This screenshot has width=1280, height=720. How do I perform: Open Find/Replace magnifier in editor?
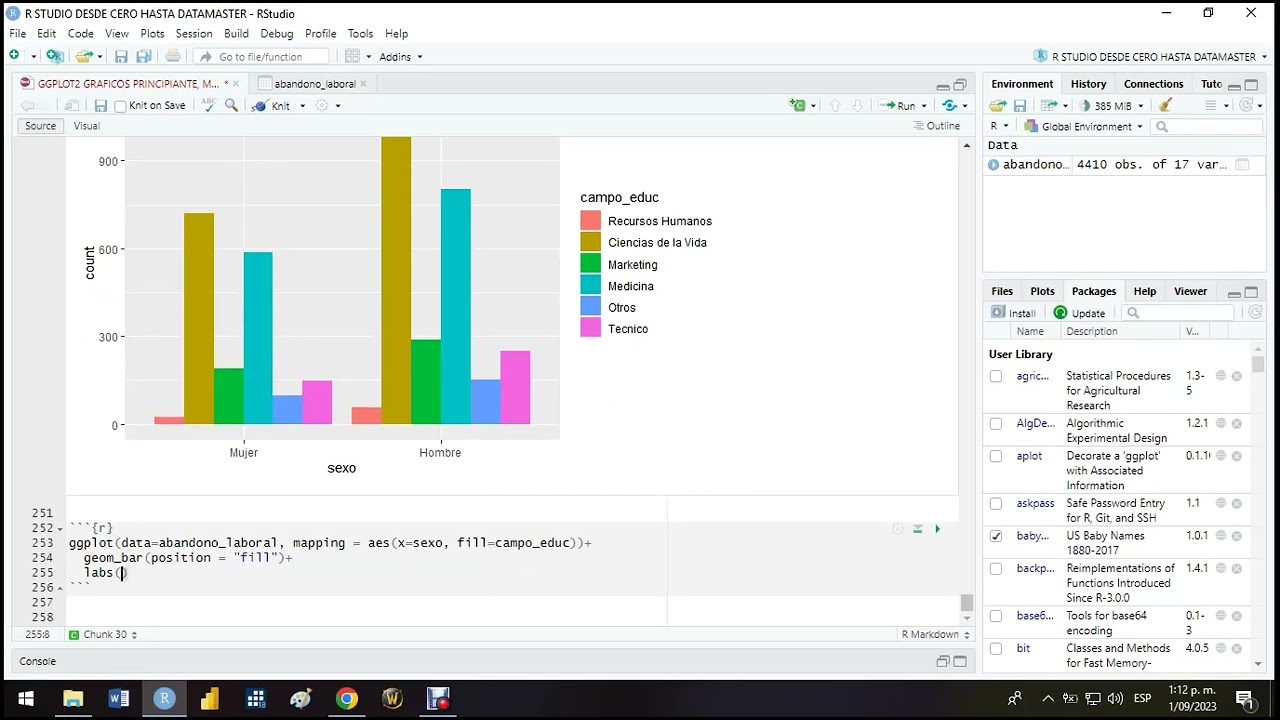point(232,105)
